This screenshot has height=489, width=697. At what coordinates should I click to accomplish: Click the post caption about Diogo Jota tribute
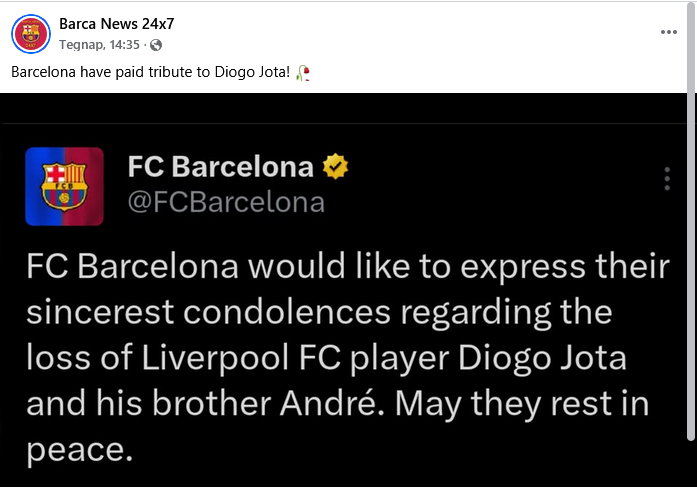tap(151, 72)
